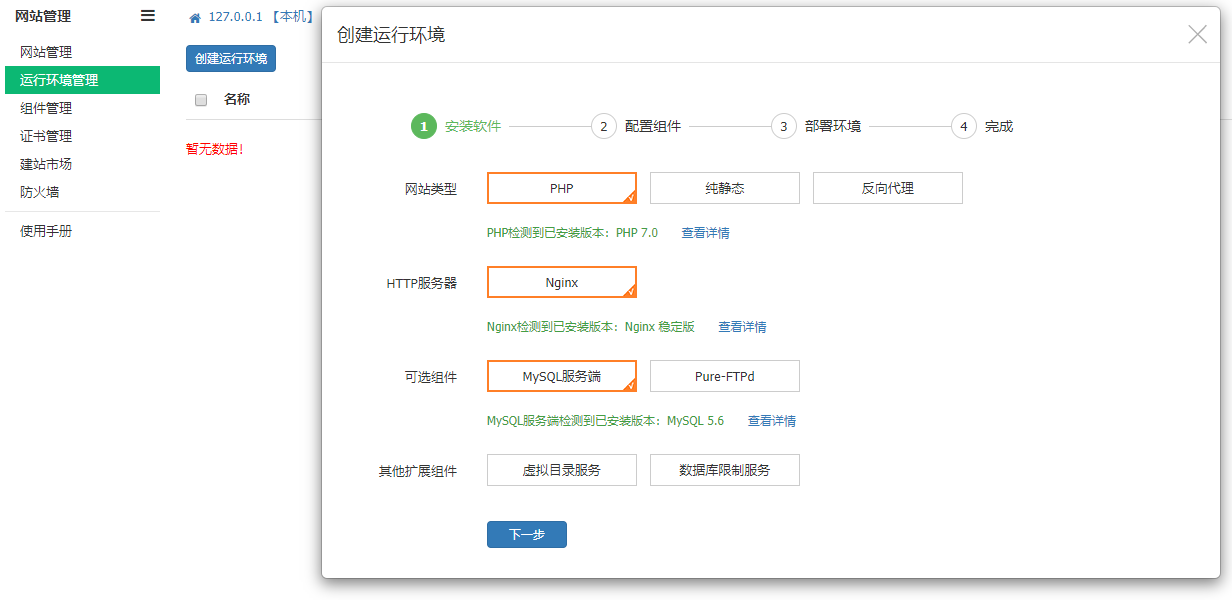The image size is (1232, 600).
Task: Select PHP as website type
Action: pyautogui.click(x=562, y=188)
